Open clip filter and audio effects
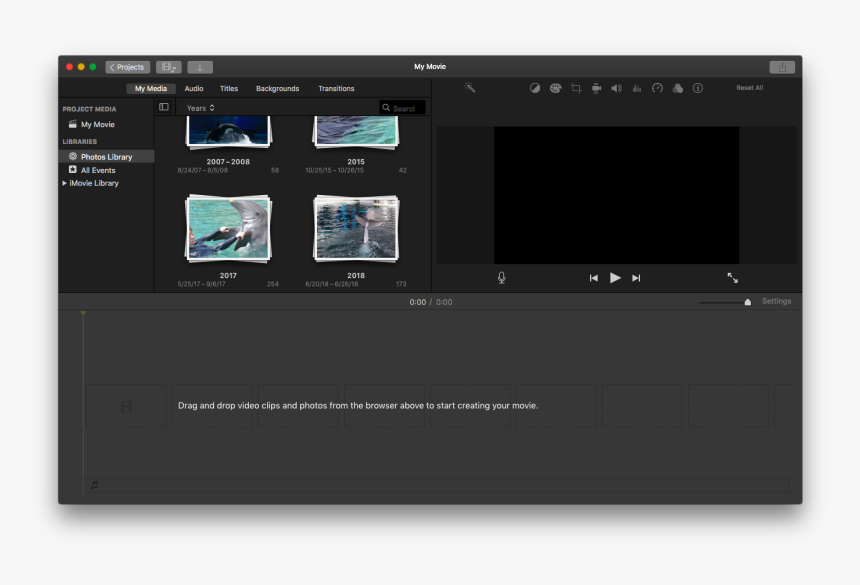860x585 pixels. [x=678, y=88]
